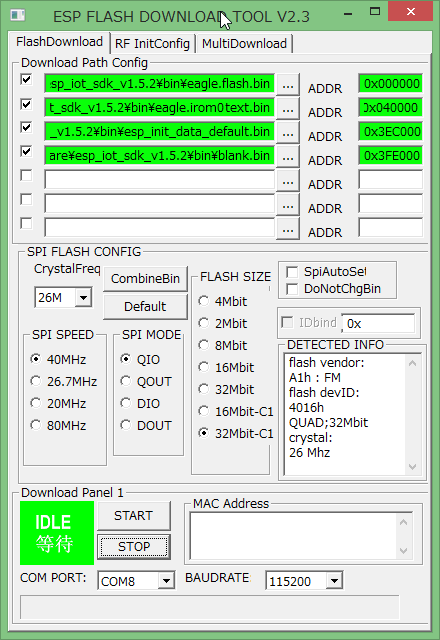Select 80MHz SPI speed
Image resolution: width=440 pixels, height=640 pixels.
pos(36,425)
